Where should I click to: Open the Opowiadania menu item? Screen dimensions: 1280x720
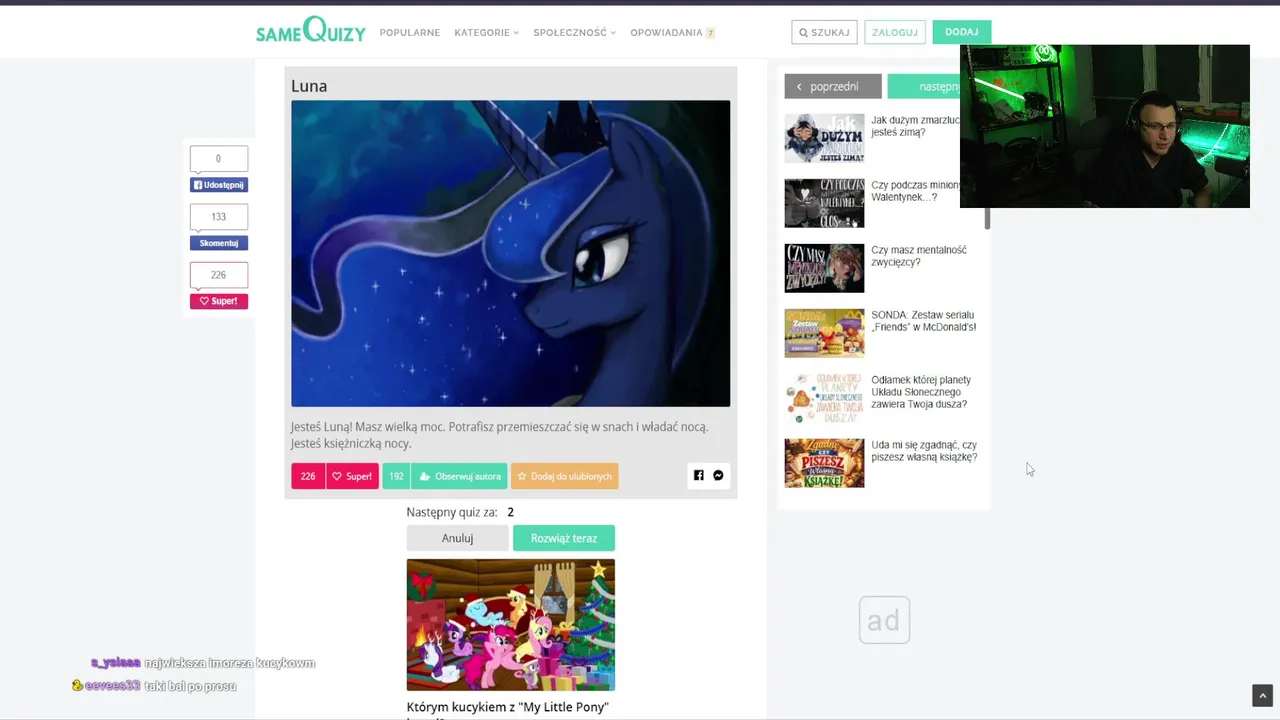[666, 32]
